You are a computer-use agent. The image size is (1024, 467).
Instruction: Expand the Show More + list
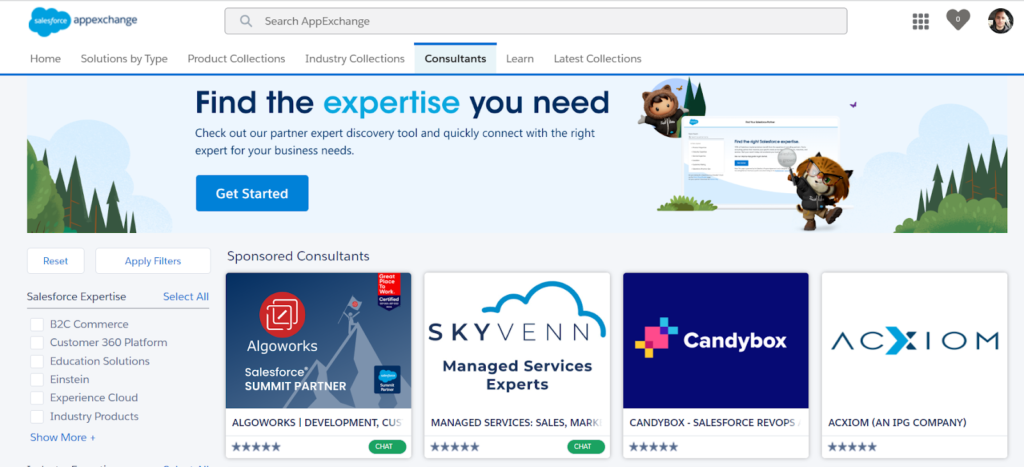(63, 437)
